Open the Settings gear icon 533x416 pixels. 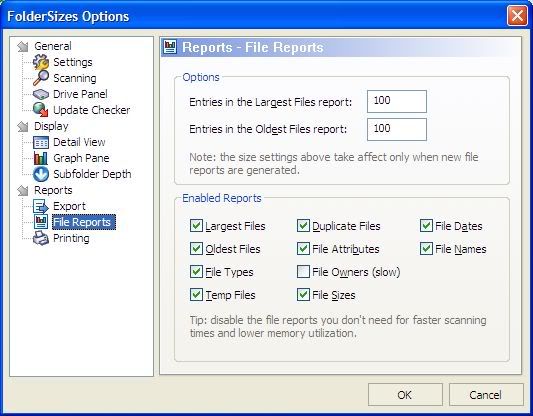[41, 62]
